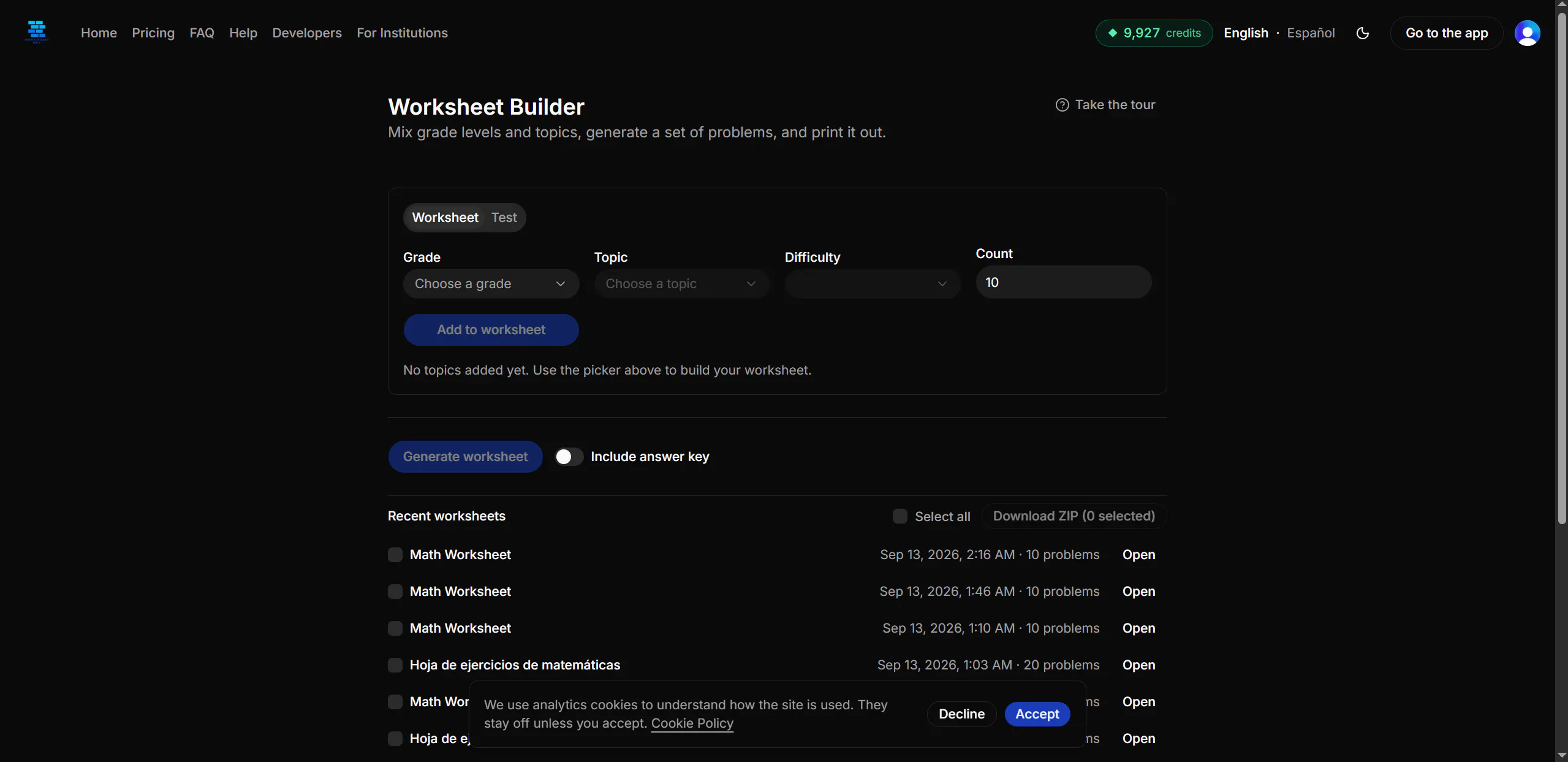Check the 1:46 AM Math Worksheet checkbox

[x=395, y=592]
